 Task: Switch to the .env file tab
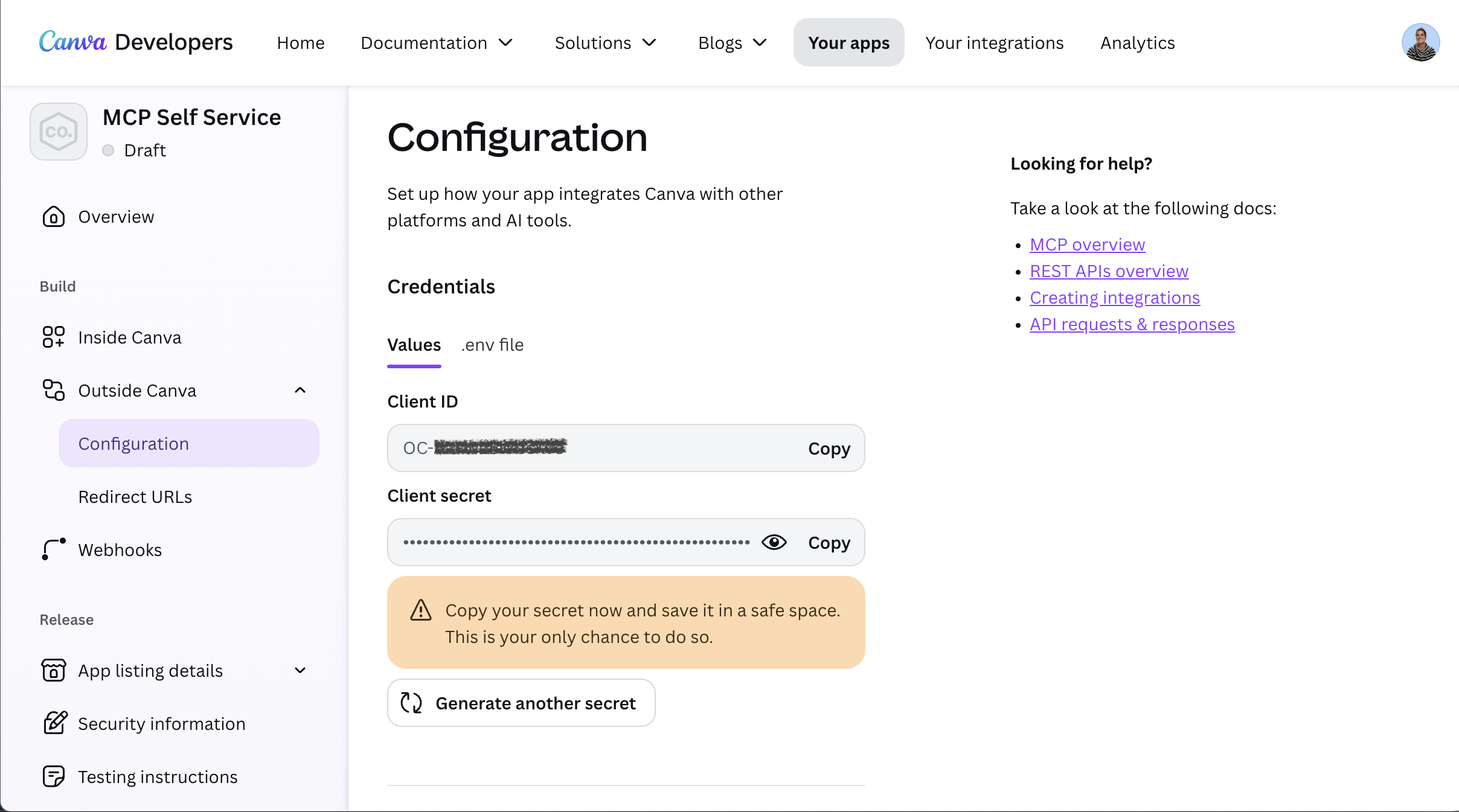[x=492, y=345]
